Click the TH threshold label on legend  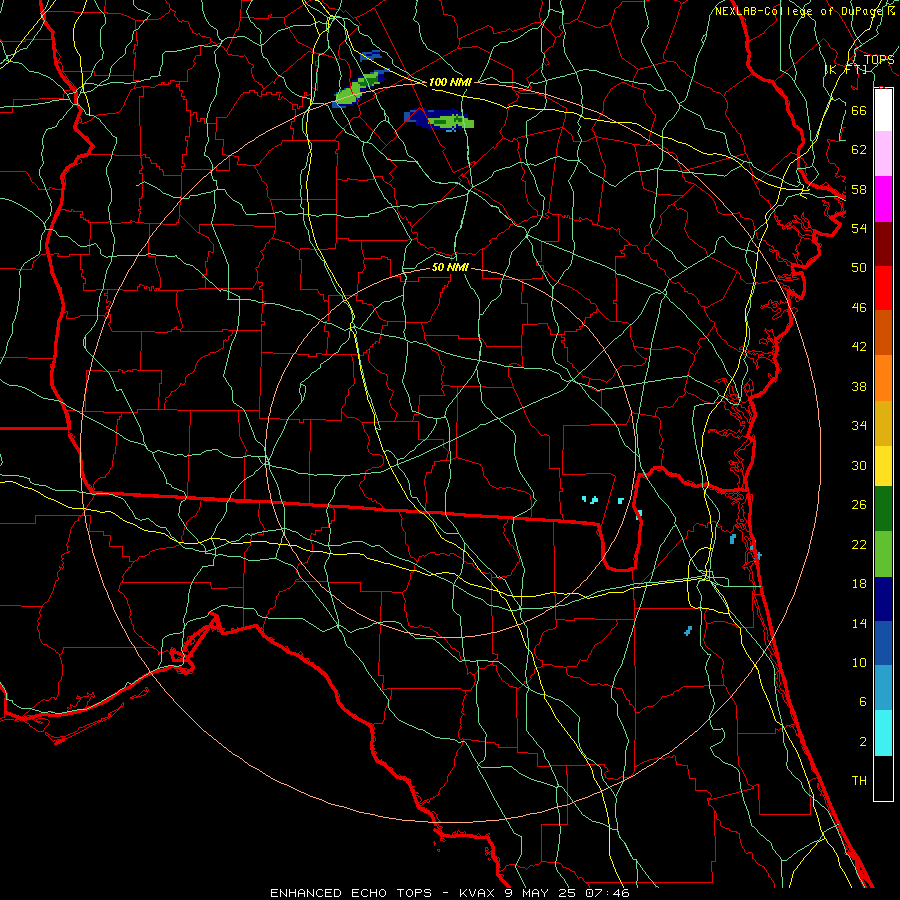tap(859, 780)
